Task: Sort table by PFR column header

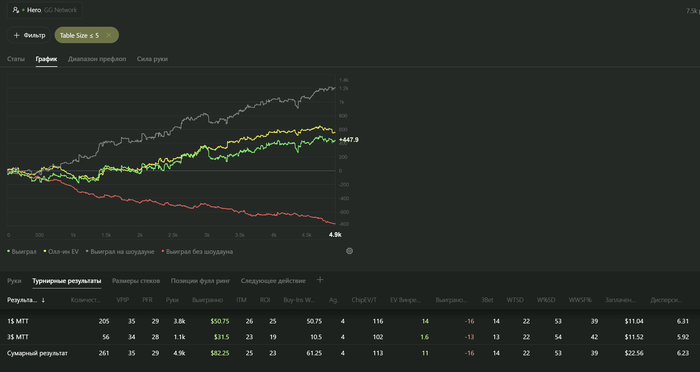Action: pyautogui.click(x=147, y=300)
